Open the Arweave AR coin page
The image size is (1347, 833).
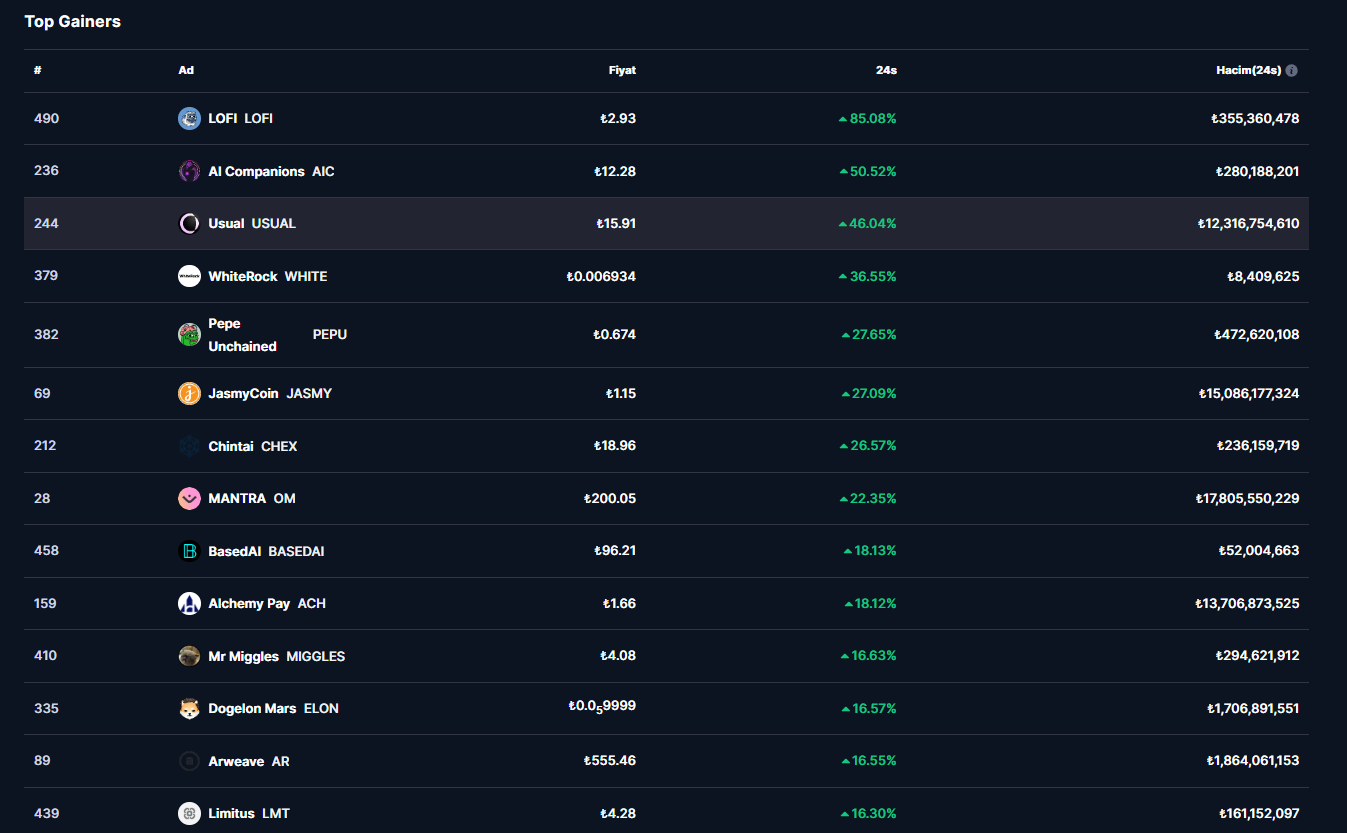point(248,761)
